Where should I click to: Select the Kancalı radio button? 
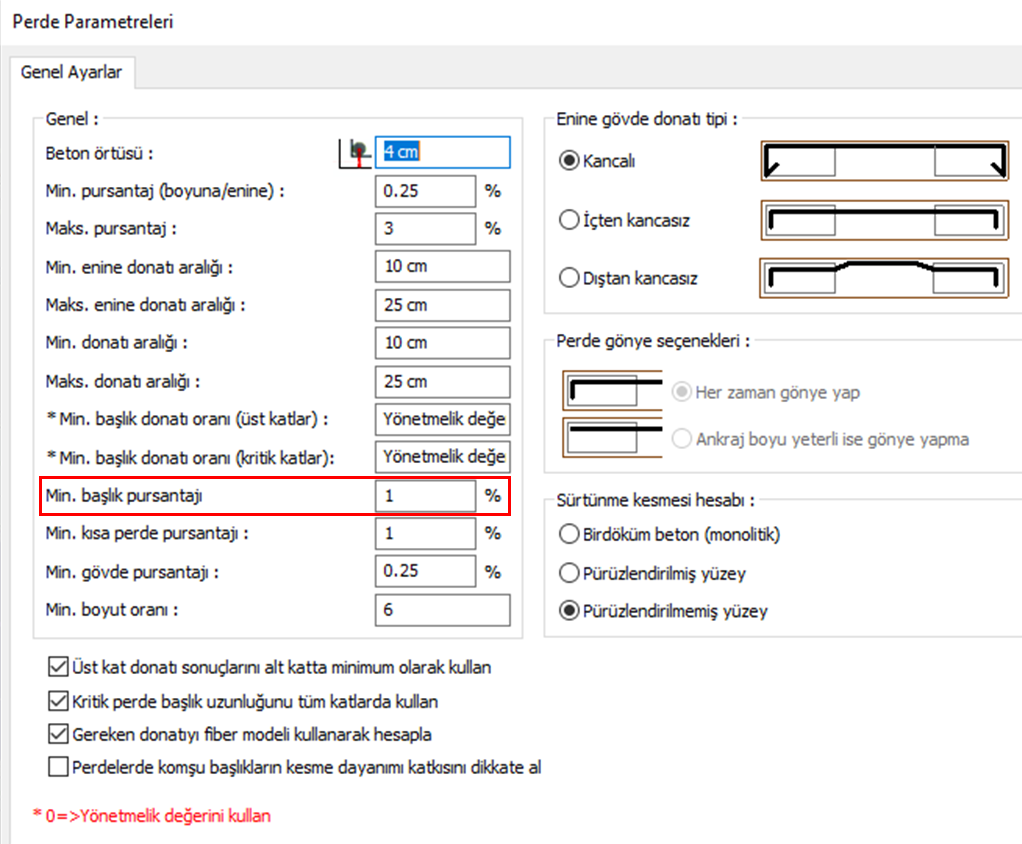570,162
